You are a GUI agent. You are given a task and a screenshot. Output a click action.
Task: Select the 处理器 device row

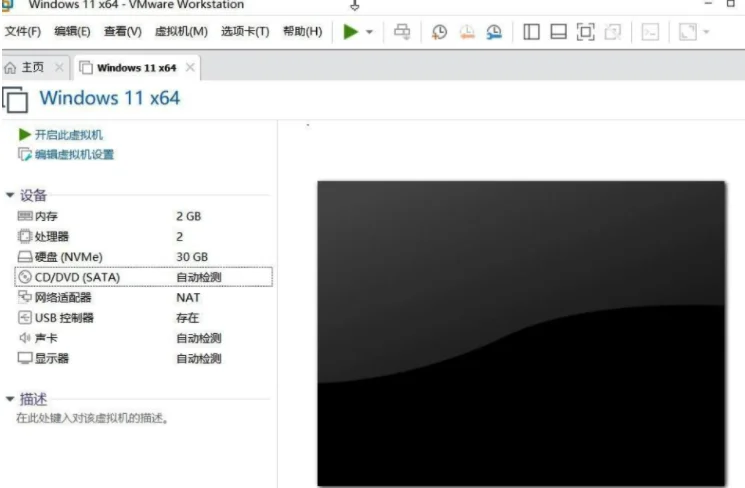143,237
